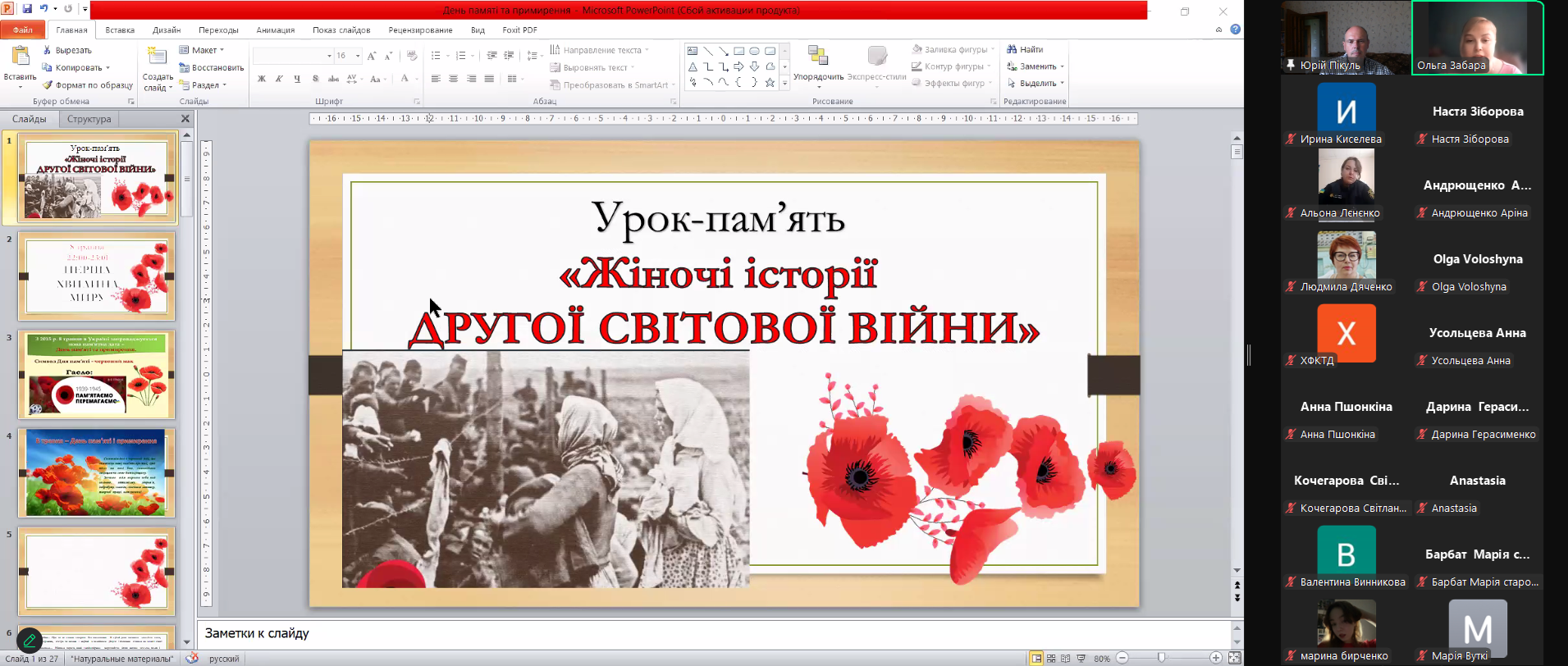1568x666 pixels.
Task: Pick the oval shape in the shapes gallery
Action: (x=754, y=51)
